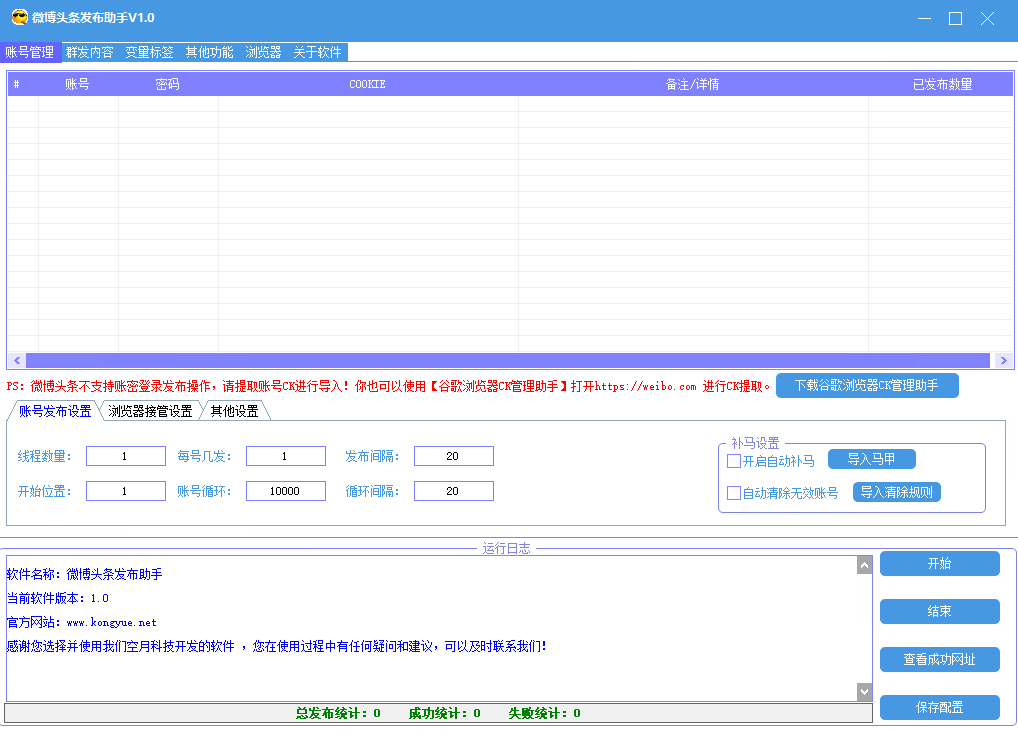Click the 当前软件版本: 1.0 log line
Screen dimensions: 1018x743
pyautogui.click(x=58, y=598)
